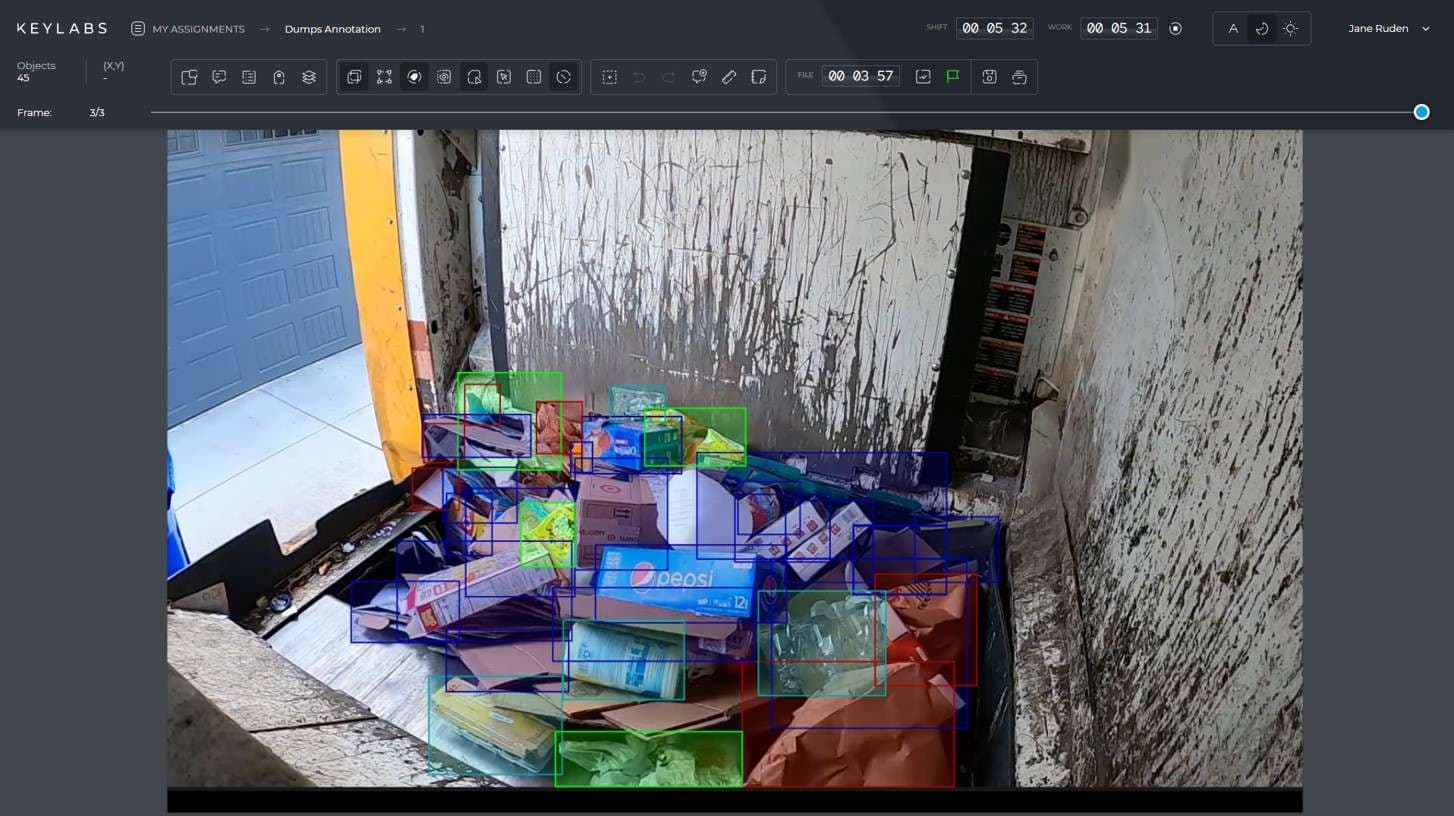Image resolution: width=1454 pixels, height=816 pixels.
Task: Open the Dumps Annotation breadcrumb
Action: pos(332,29)
